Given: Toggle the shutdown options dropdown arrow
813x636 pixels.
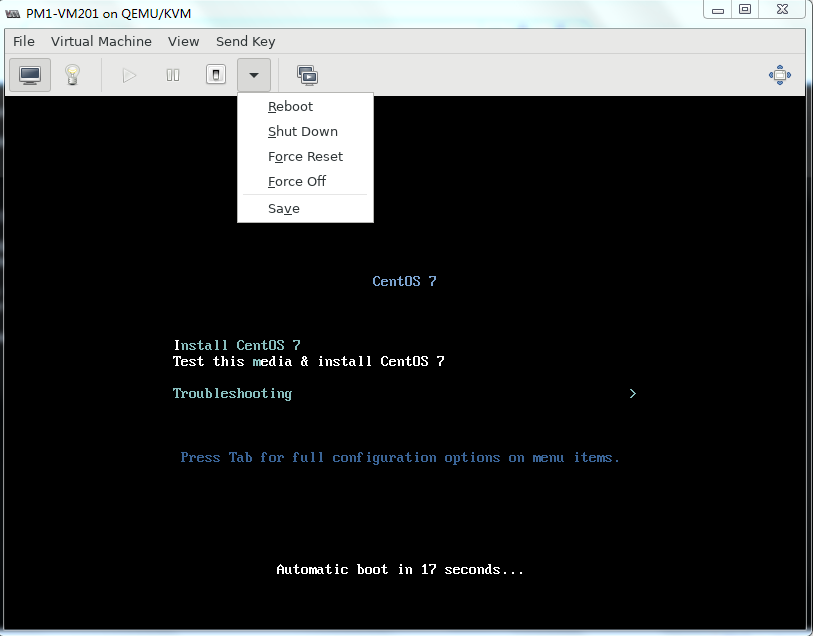Looking at the screenshot, I should point(254,75).
